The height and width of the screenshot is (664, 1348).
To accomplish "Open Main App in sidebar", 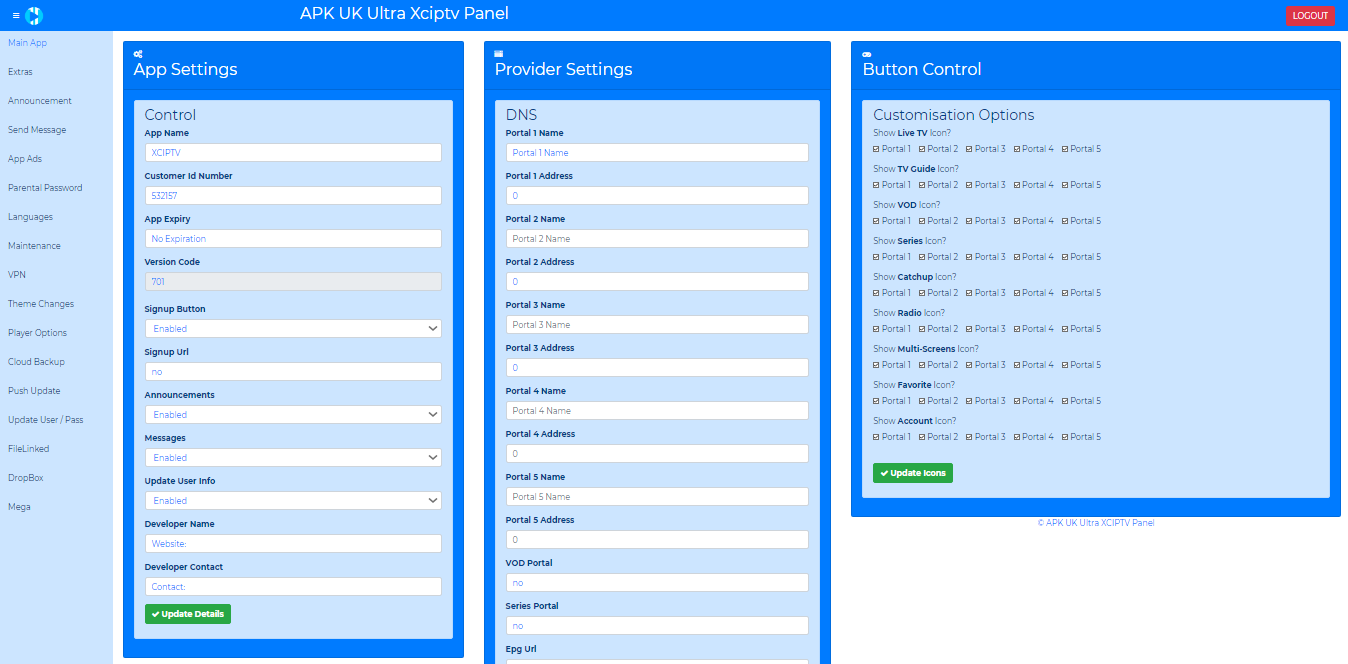I will click(28, 43).
